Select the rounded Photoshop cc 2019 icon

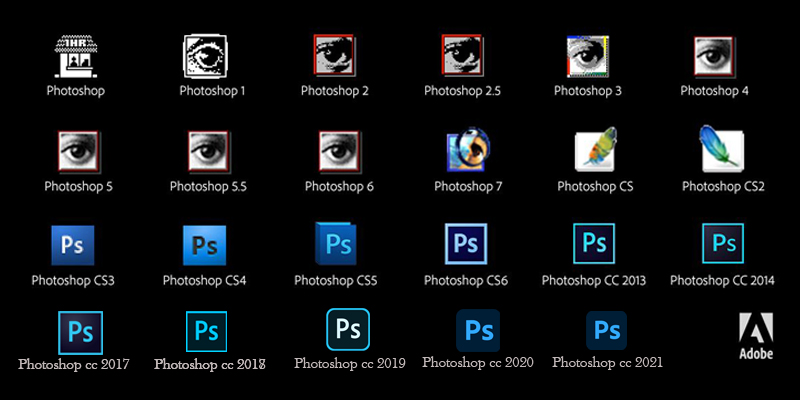(348, 330)
